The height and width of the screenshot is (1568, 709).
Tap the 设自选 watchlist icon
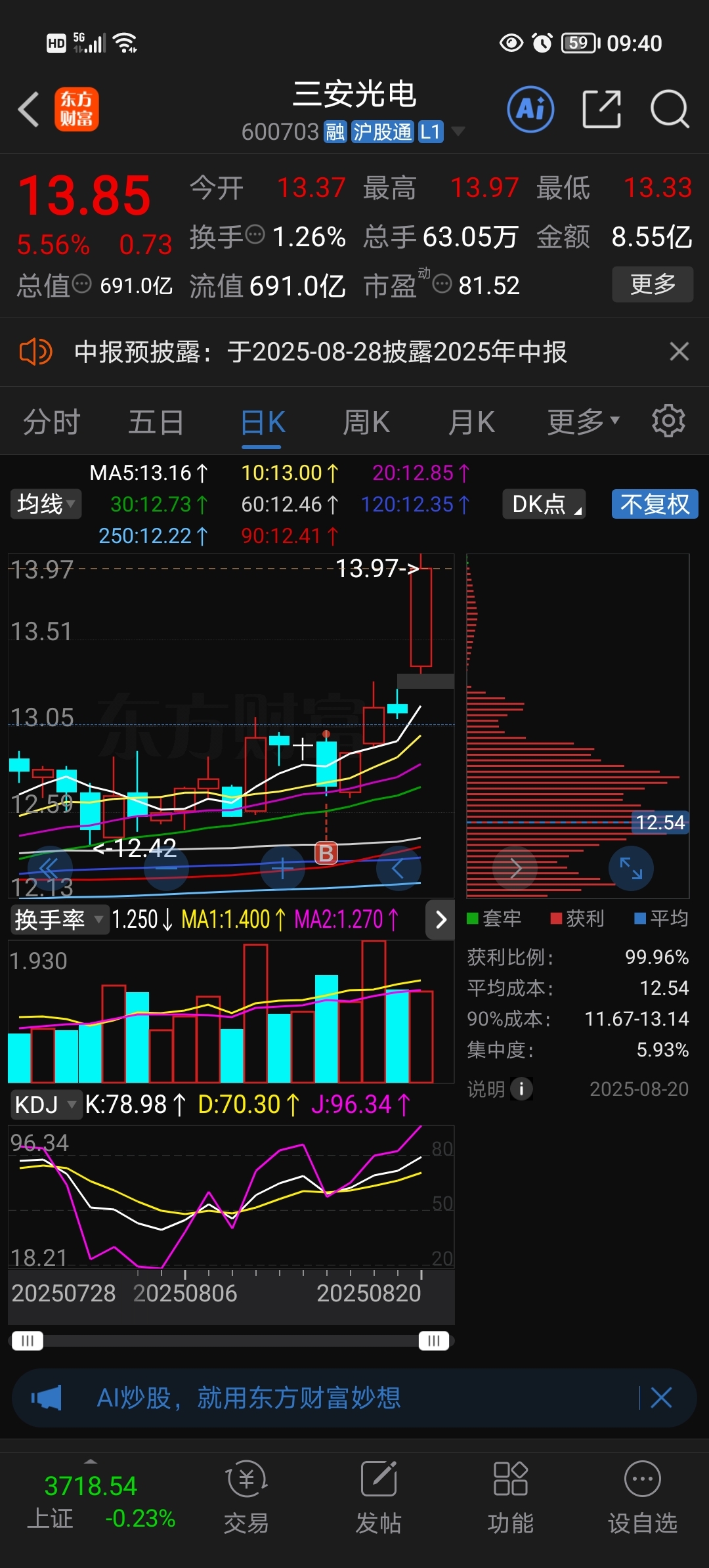pos(643,1496)
